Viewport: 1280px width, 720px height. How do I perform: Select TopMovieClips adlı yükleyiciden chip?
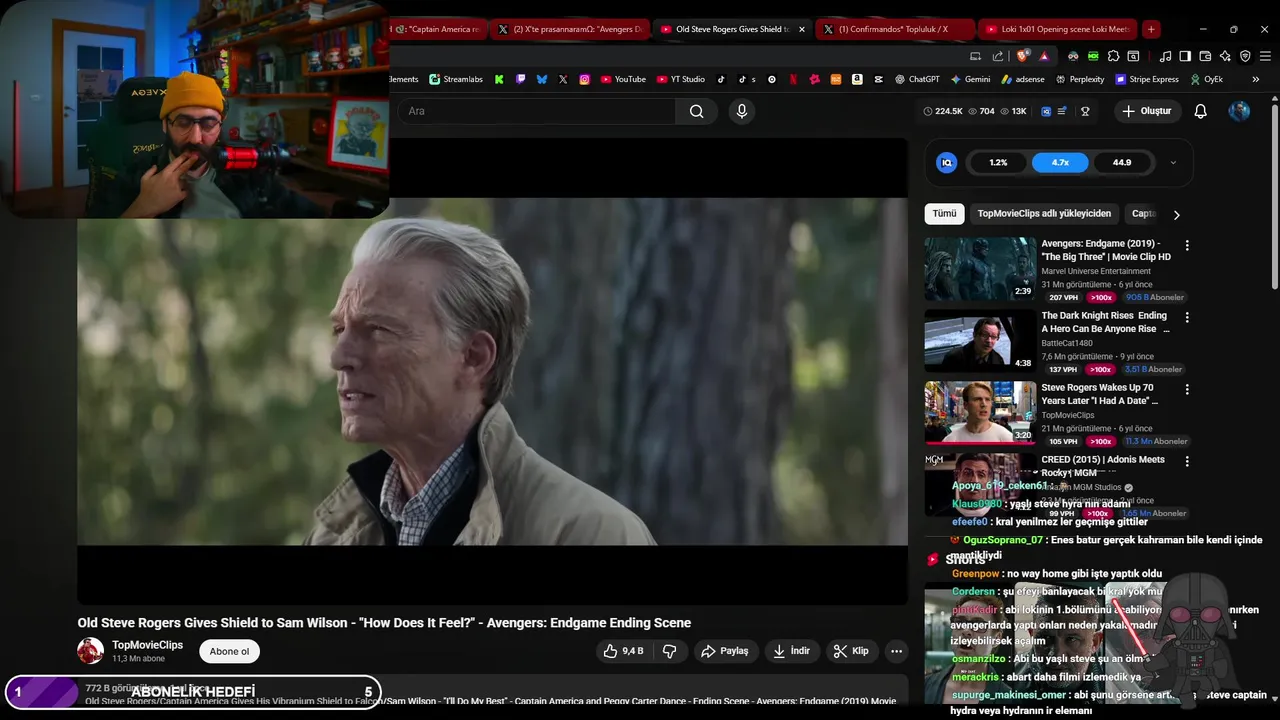(1044, 214)
